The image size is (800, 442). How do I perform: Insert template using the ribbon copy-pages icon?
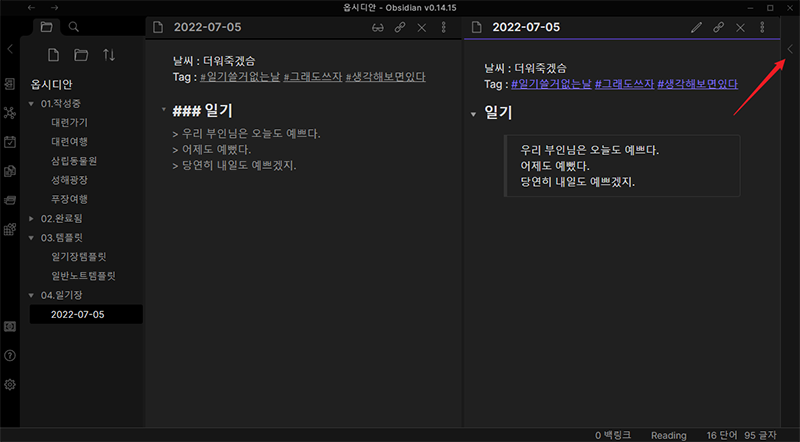[x=10, y=171]
